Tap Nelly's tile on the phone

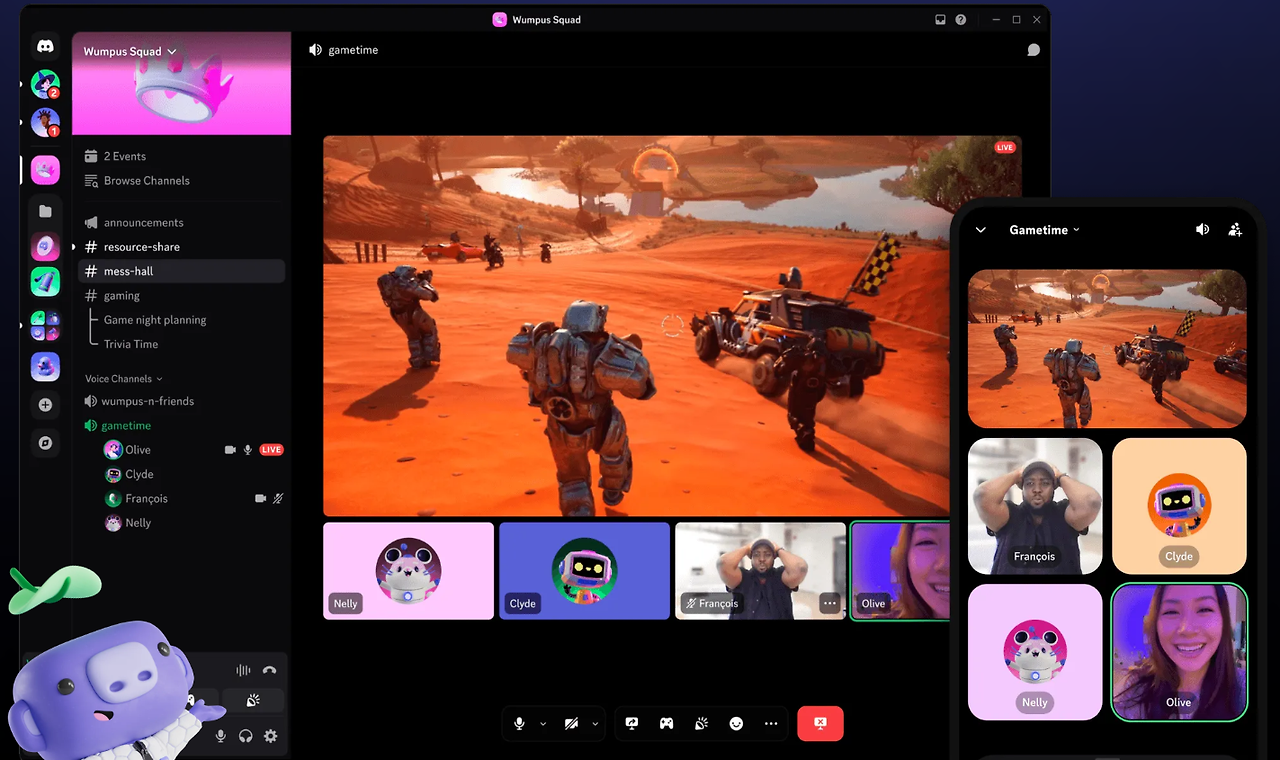[1035, 652]
